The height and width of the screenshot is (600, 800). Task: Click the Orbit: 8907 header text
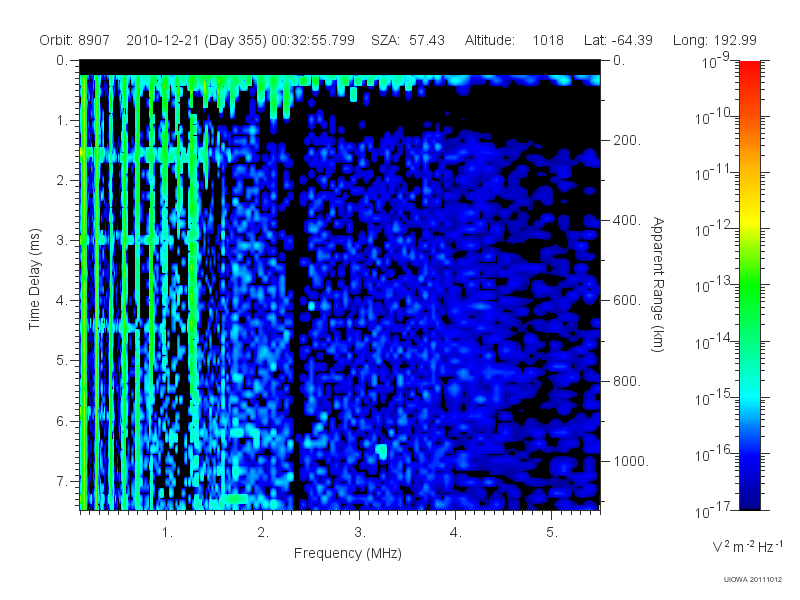(74, 40)
